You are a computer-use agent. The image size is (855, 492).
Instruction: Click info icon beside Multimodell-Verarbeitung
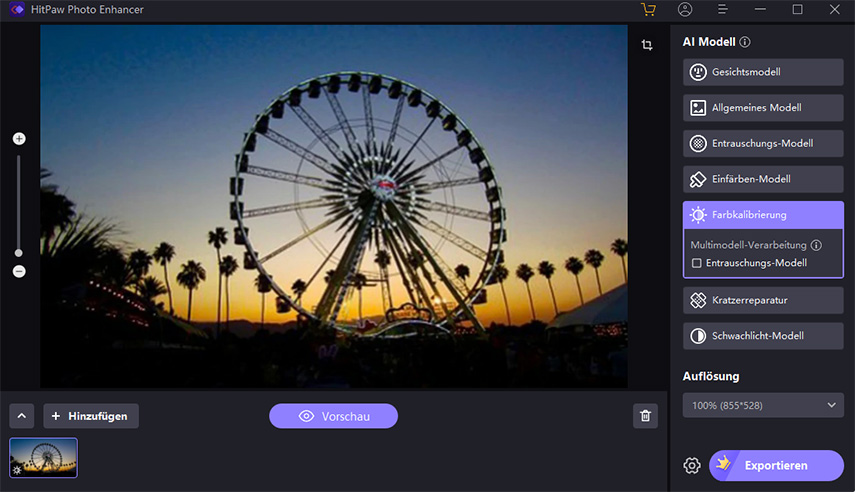(x=816, y=245)
